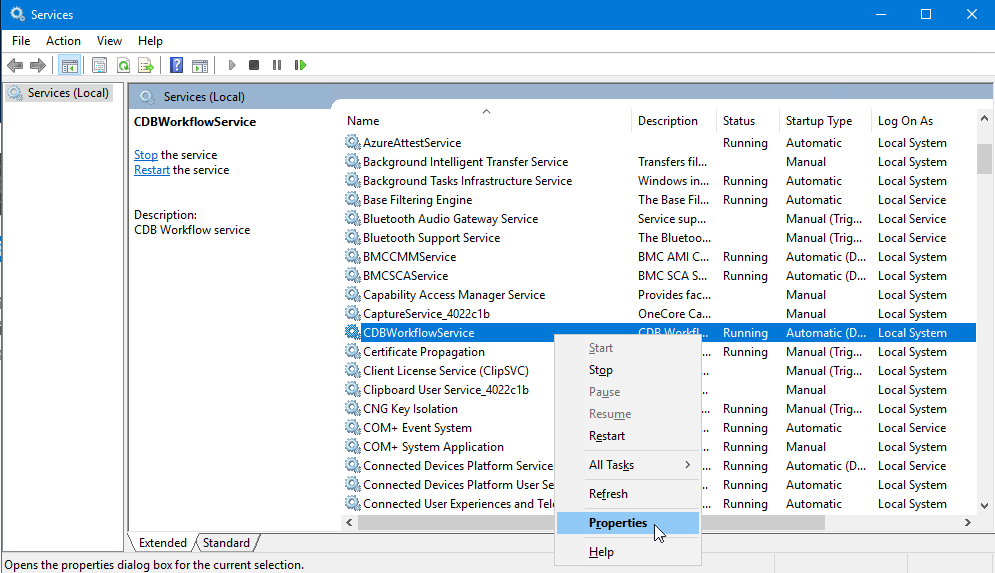Screen dimensions: 995x573
Task: Click the Stop the service link
Action: [146, 155]
